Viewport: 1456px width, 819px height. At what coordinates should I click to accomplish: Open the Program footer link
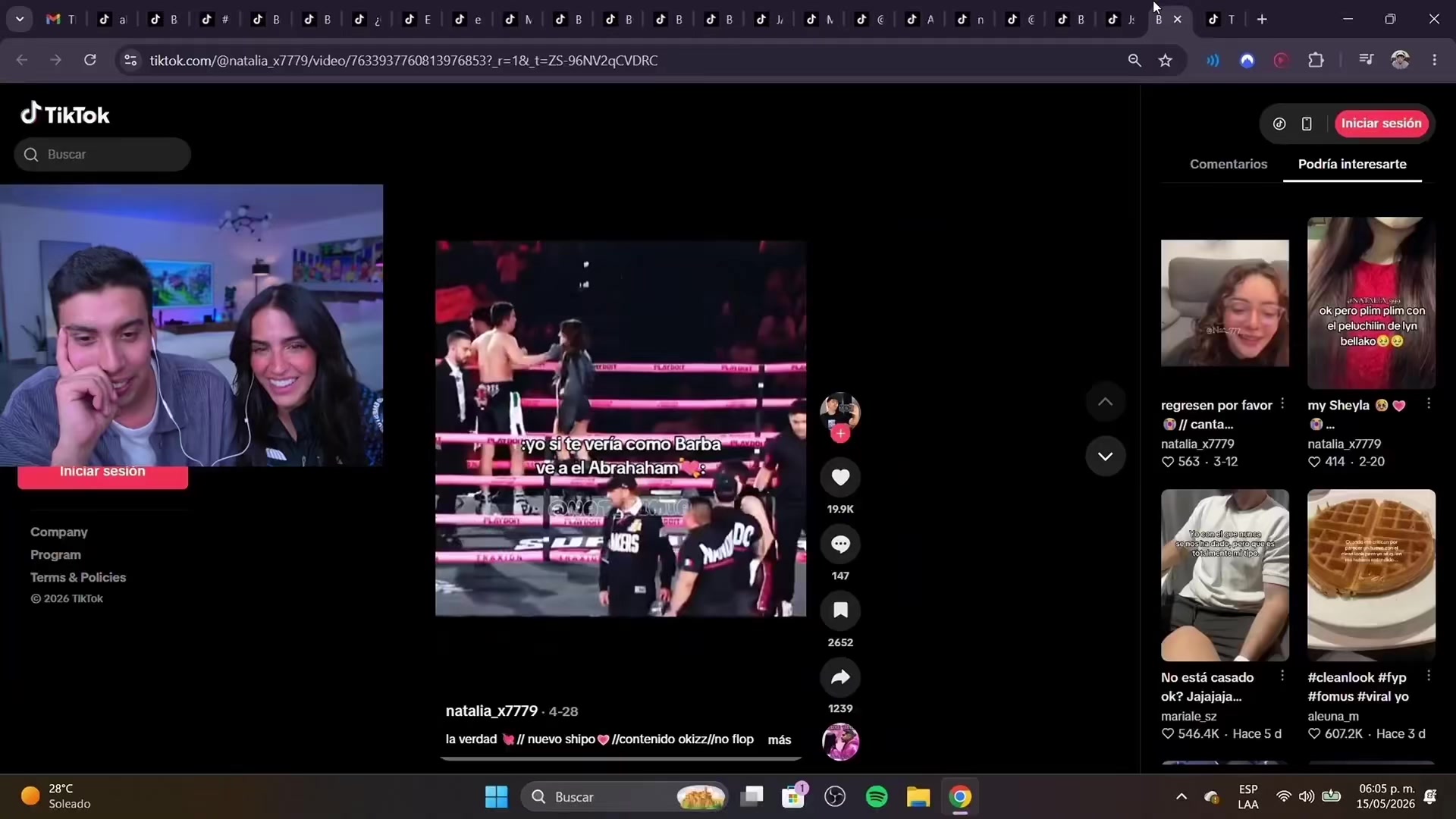pos(55,554)
